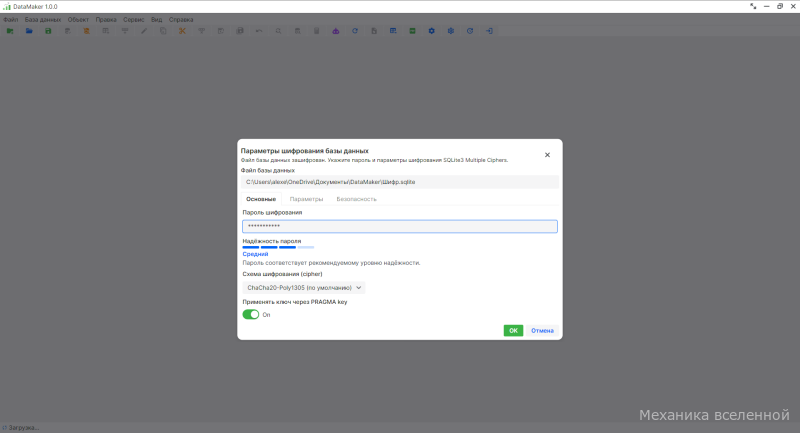Click the blue clock history icon
The height and width of the screenshot is (433, 800).
click(x=470, y=31)
